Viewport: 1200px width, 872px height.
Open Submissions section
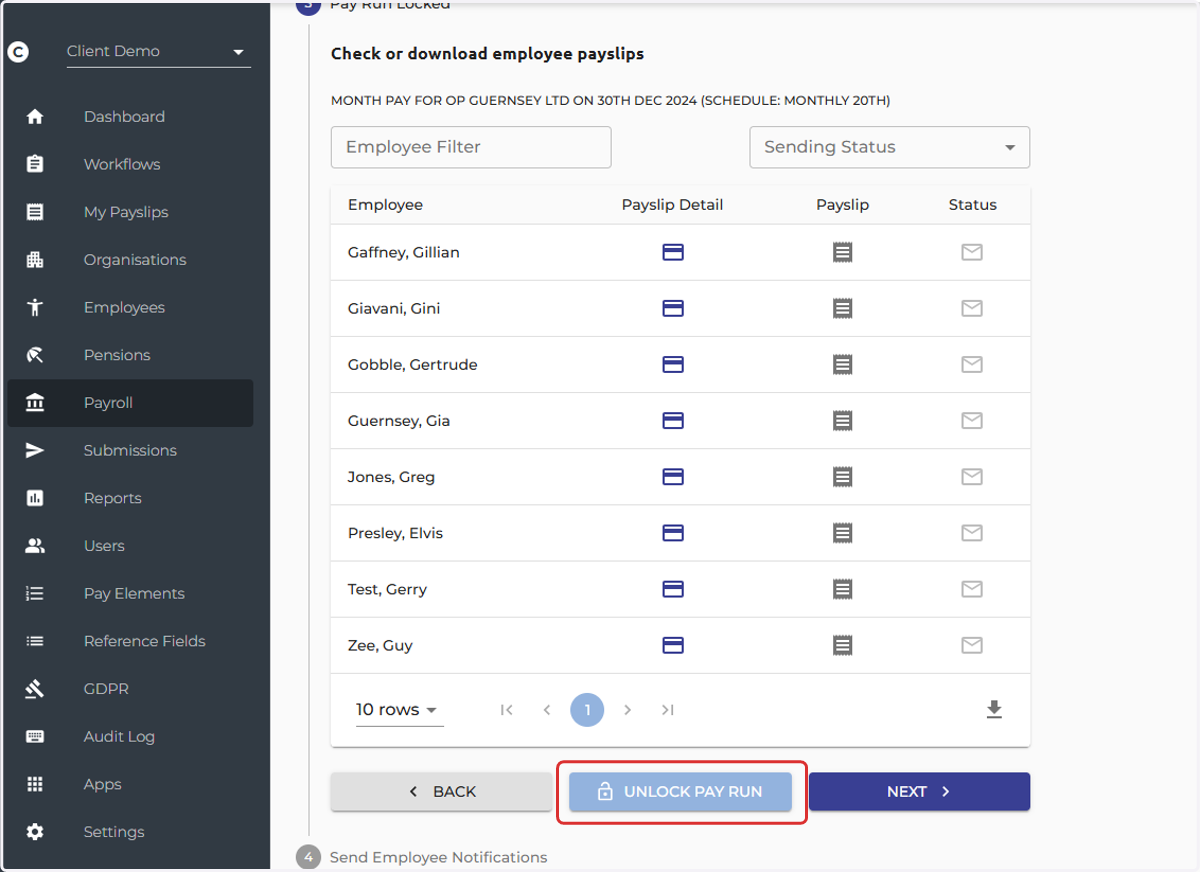pyautogui.click(x=130, y=450)
